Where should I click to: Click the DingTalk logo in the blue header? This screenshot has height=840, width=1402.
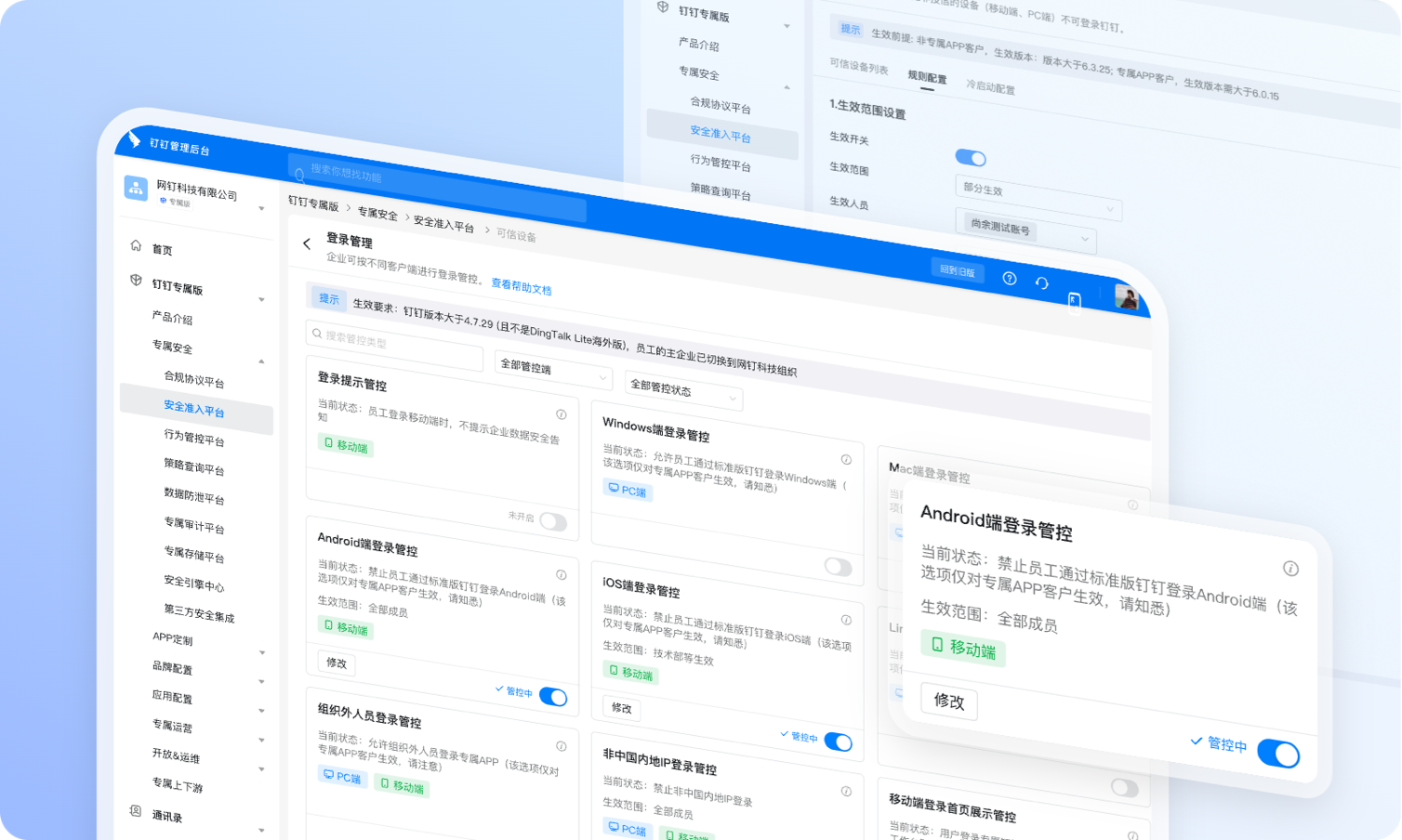click(x=134, y=139)
